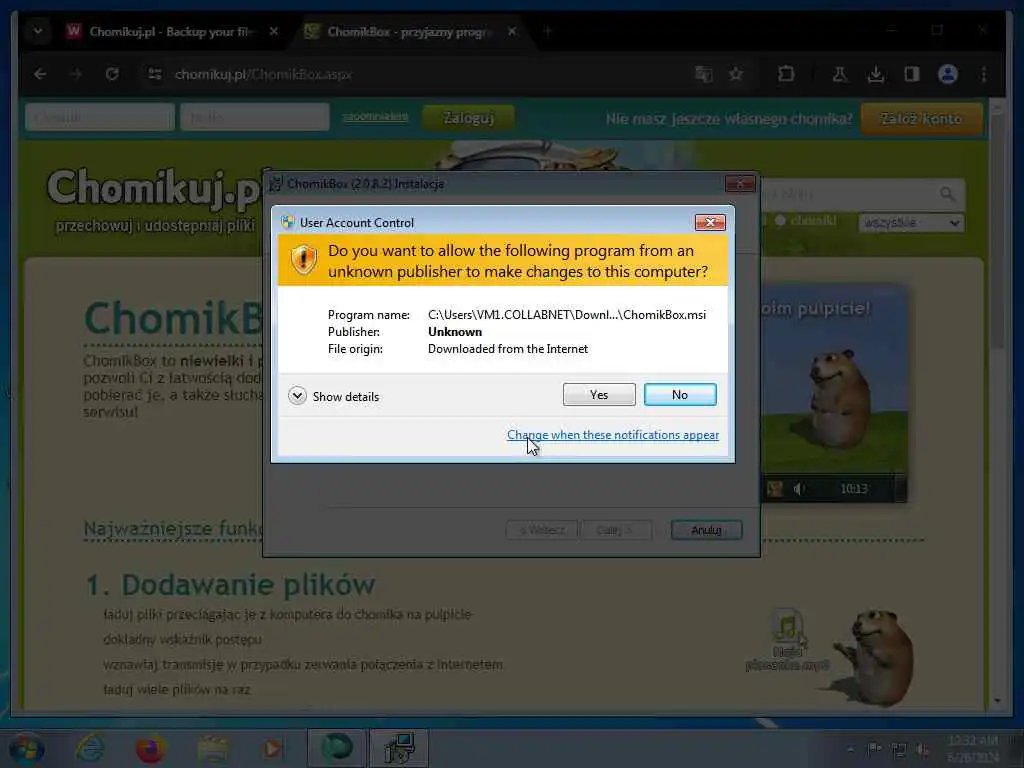
Task: Close the Chomikuj.pl browser tab
Action: (x=274, y=31)
